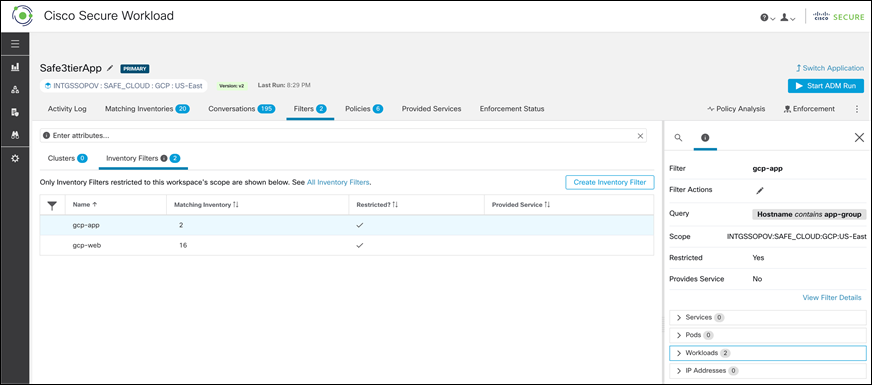The width and height of the screenshot is (872, 385).
Task: Expand the Pods section
Action: (767, 335)
